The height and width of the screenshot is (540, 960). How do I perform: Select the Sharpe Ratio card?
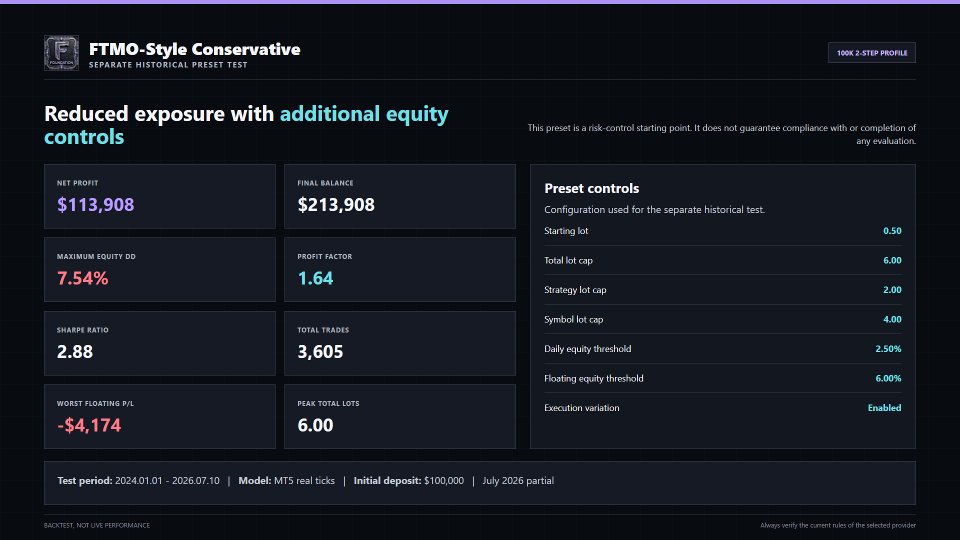tap(160, 343)
